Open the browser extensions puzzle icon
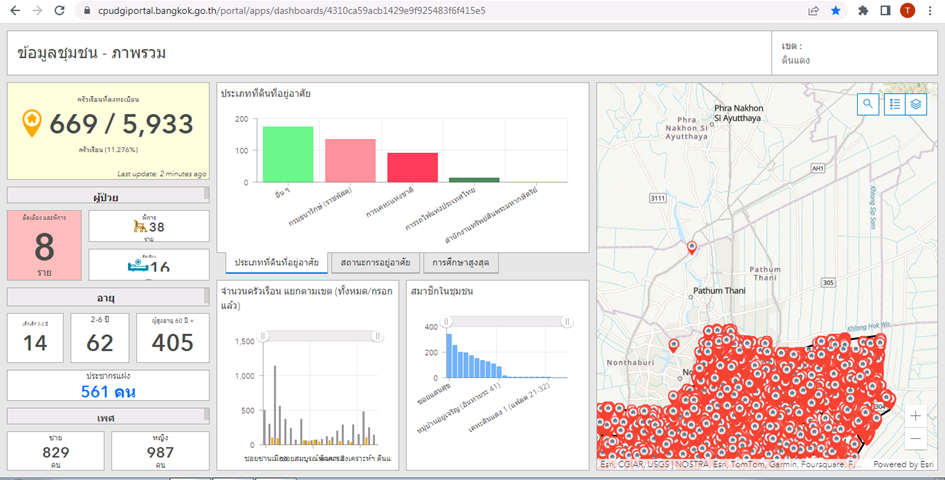 (x=863, y=10)
